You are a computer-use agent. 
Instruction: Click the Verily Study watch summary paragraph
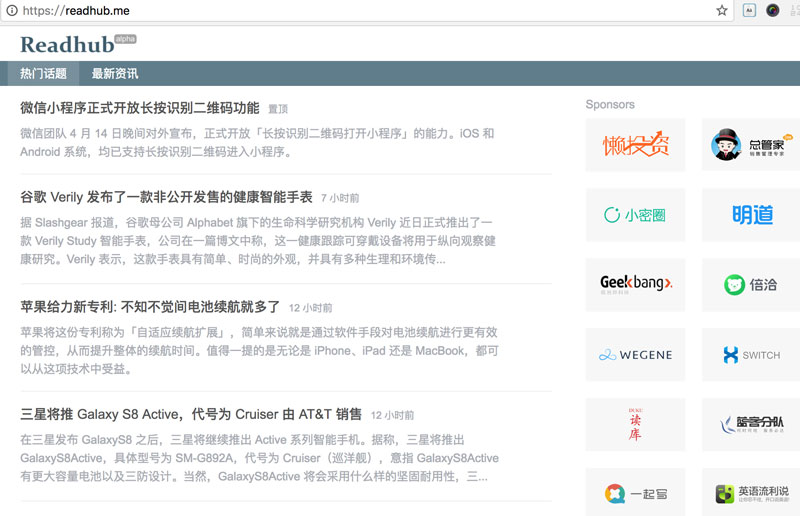pos(258,241)
